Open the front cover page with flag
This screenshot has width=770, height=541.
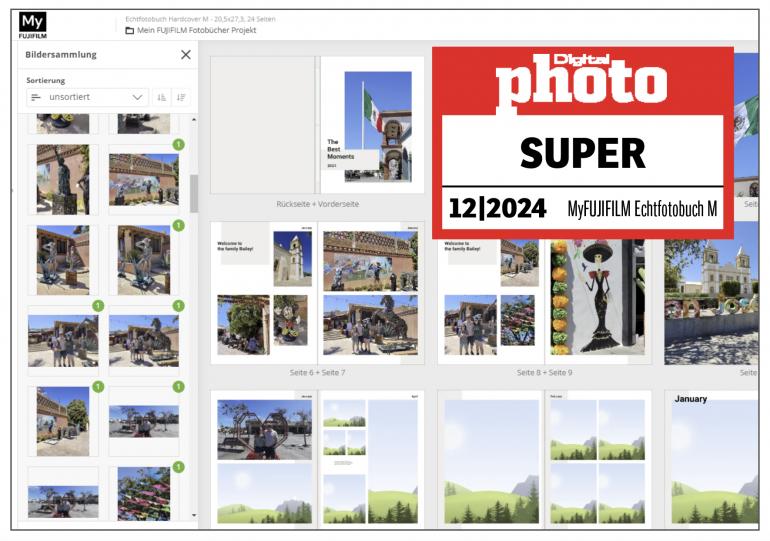[x=372, y=125]
